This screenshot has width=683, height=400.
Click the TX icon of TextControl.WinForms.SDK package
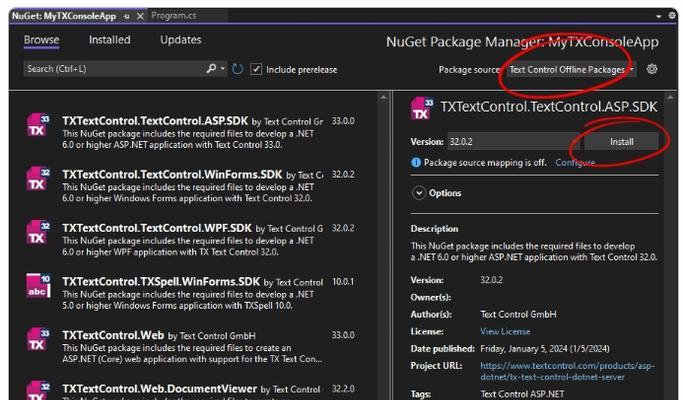point(38,179)
